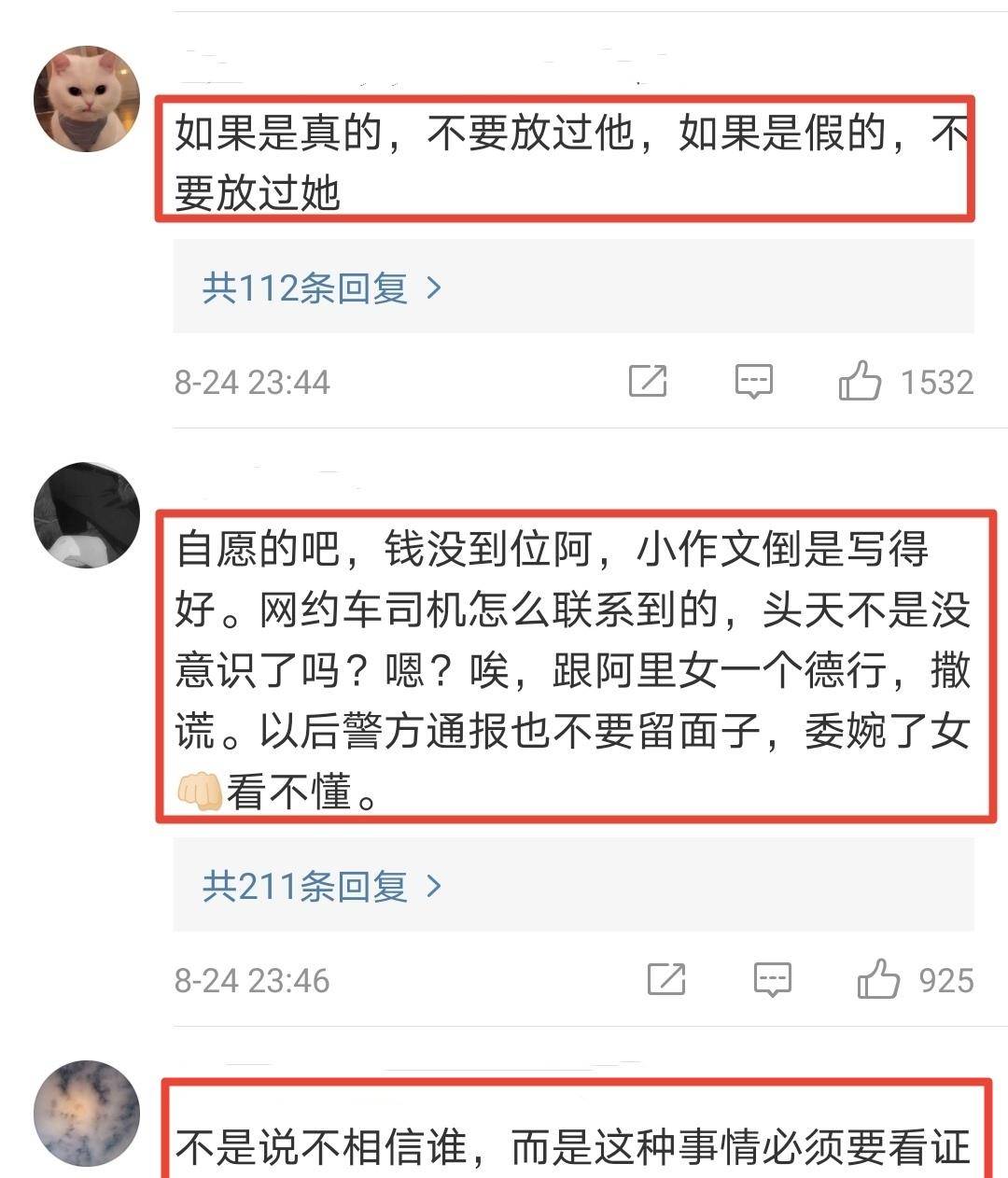The width and height of the screenshot is (1008, 1178).
Task: Open the second commenter's dark avatar
Action: click(x=87, y=514)
